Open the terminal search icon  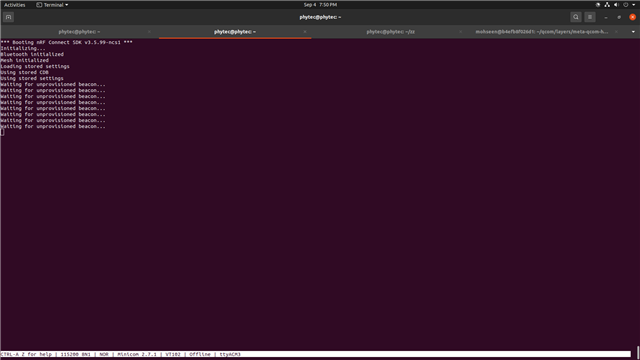point(576,17)
